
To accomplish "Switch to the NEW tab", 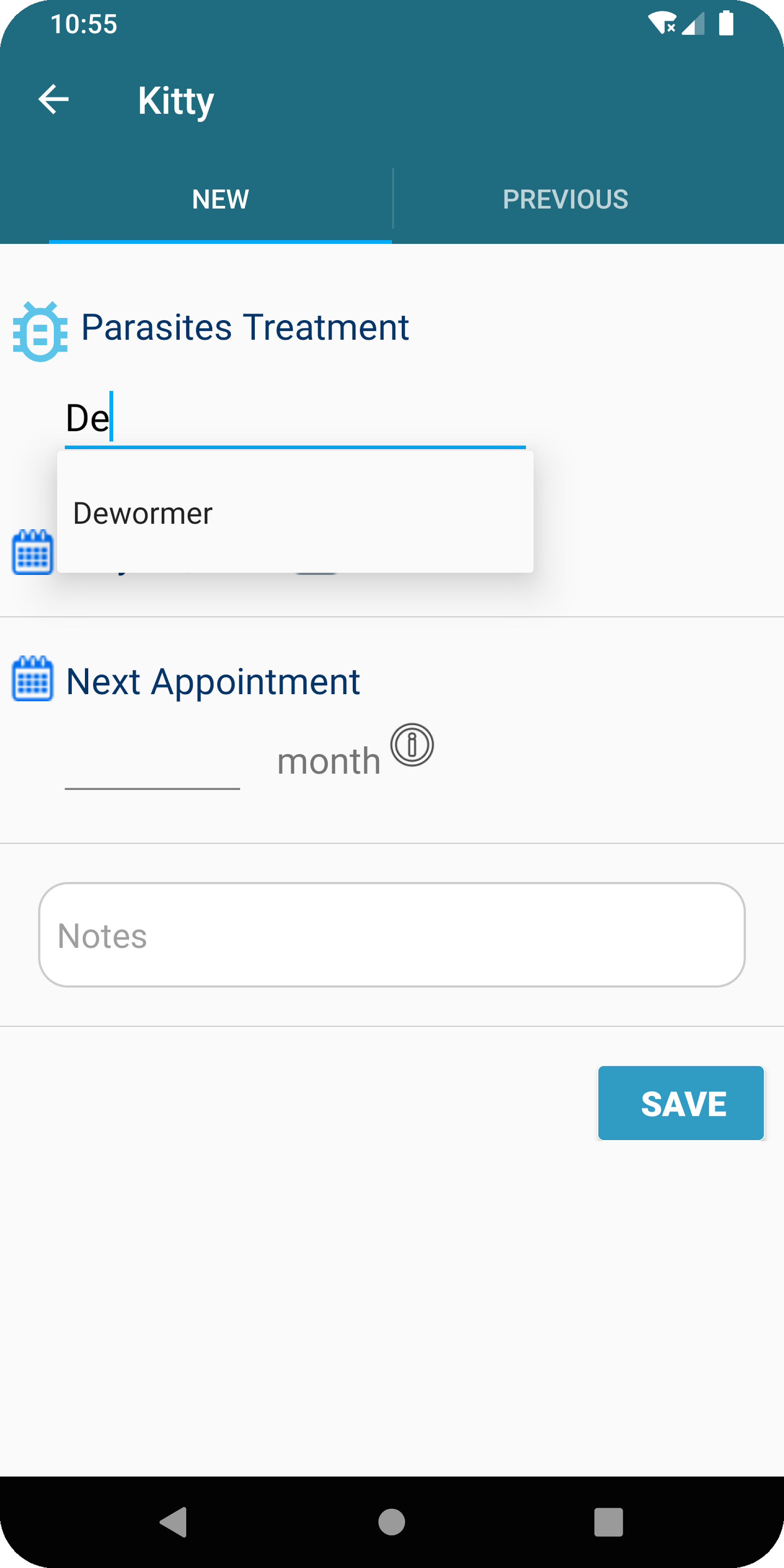I will [220, 199].
